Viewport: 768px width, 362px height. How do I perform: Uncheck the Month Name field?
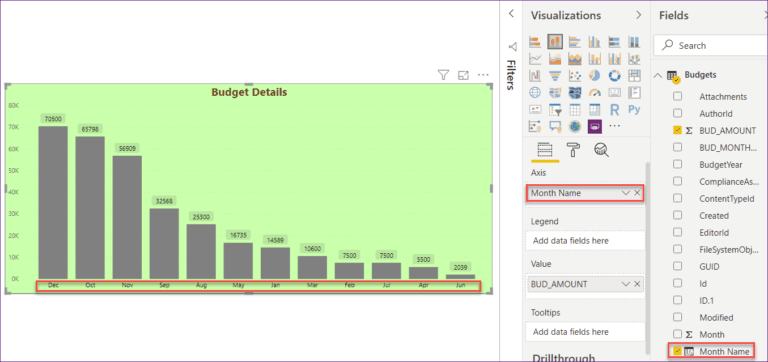pyautogui.click(x=677, y=351)
